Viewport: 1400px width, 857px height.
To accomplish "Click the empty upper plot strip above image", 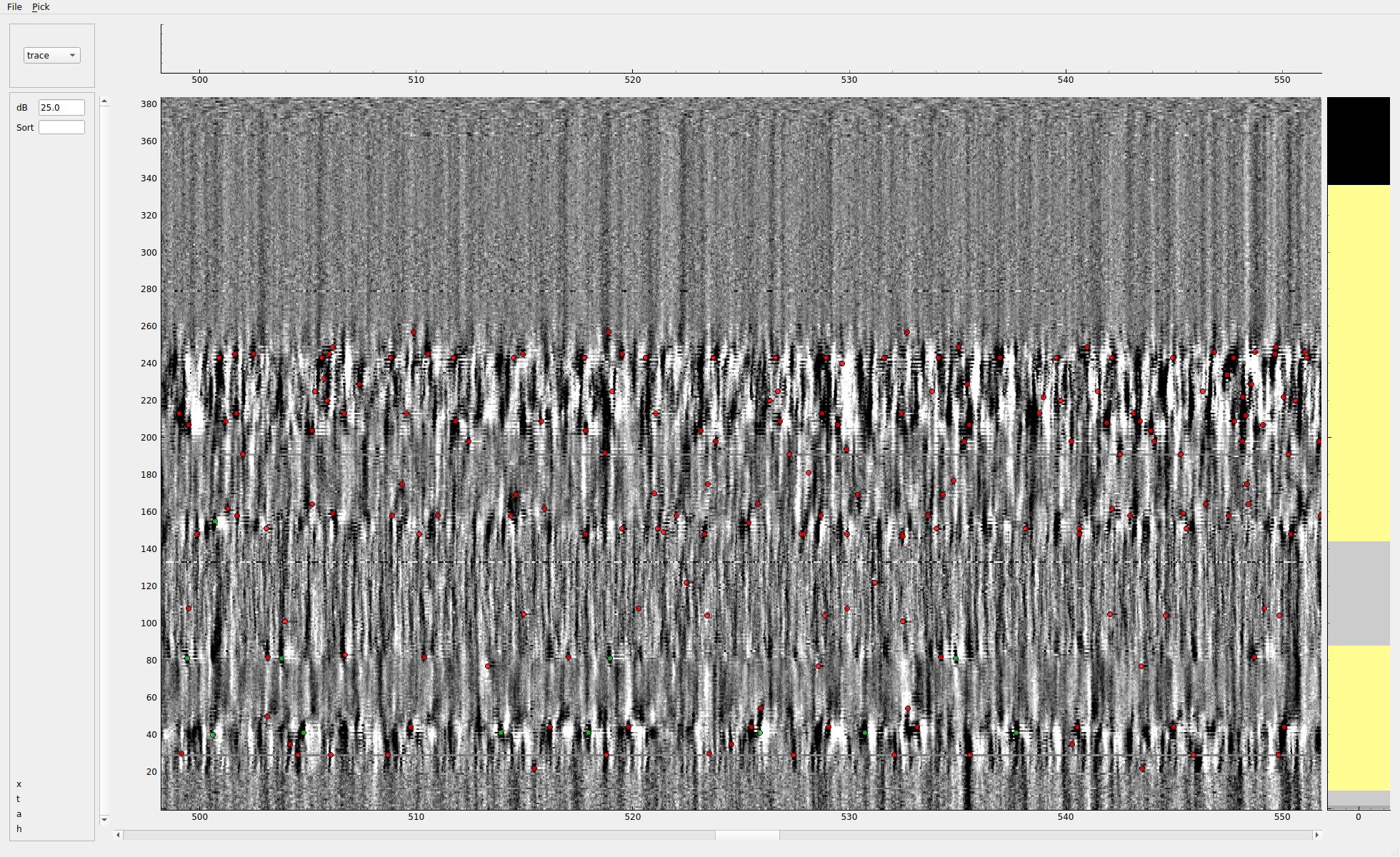I will pyautogui.click(x=741, y=48).
